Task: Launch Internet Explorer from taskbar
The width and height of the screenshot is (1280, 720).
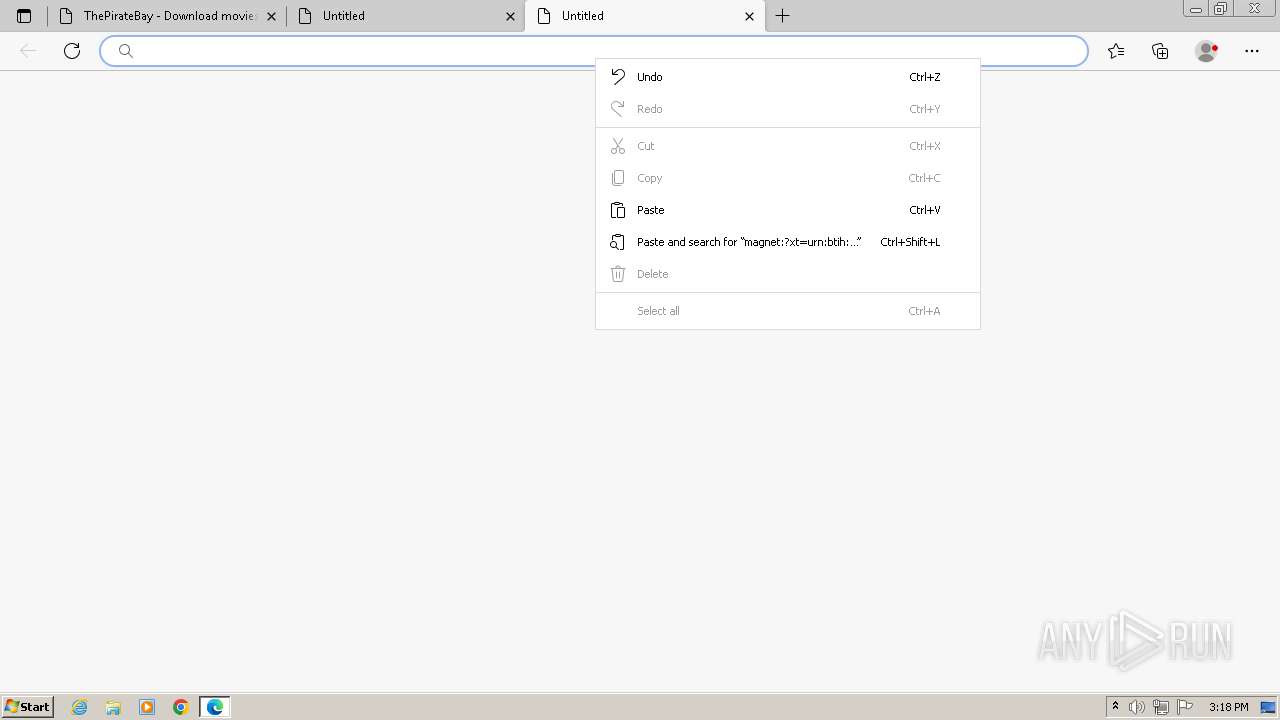Action: [x=80, y=707]
